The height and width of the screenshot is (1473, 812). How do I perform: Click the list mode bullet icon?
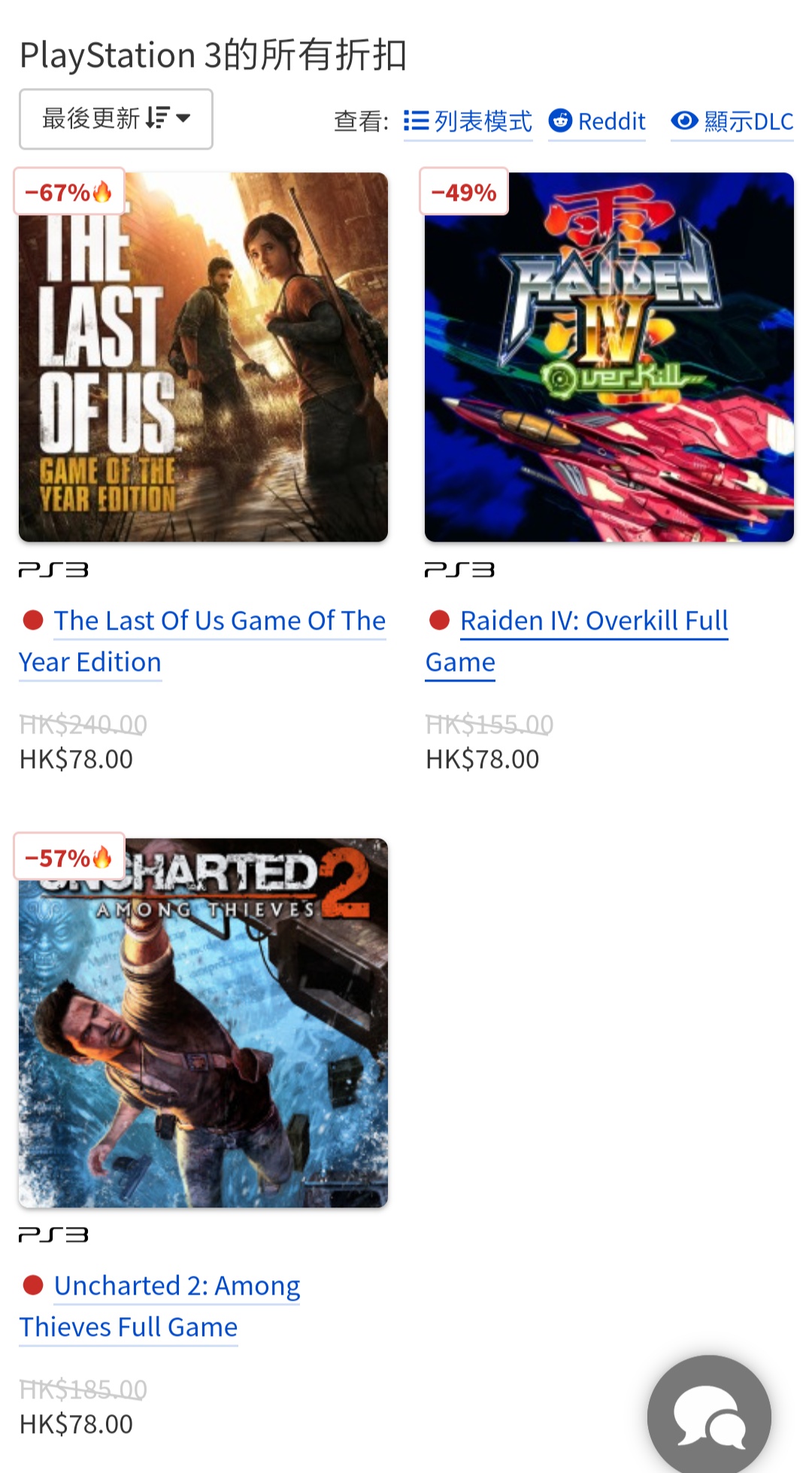tap(416, 121)
